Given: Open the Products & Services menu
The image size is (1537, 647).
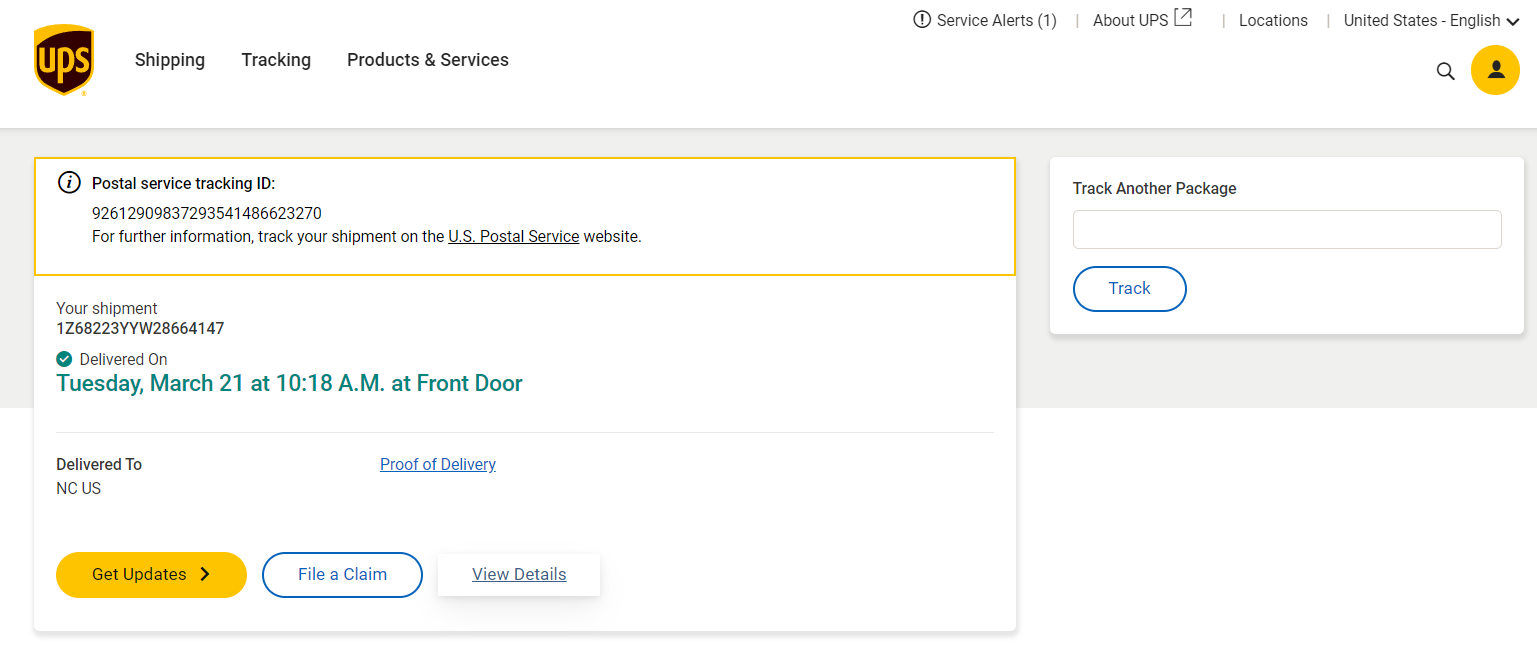Looking at the screenshot, I should 428,60.
